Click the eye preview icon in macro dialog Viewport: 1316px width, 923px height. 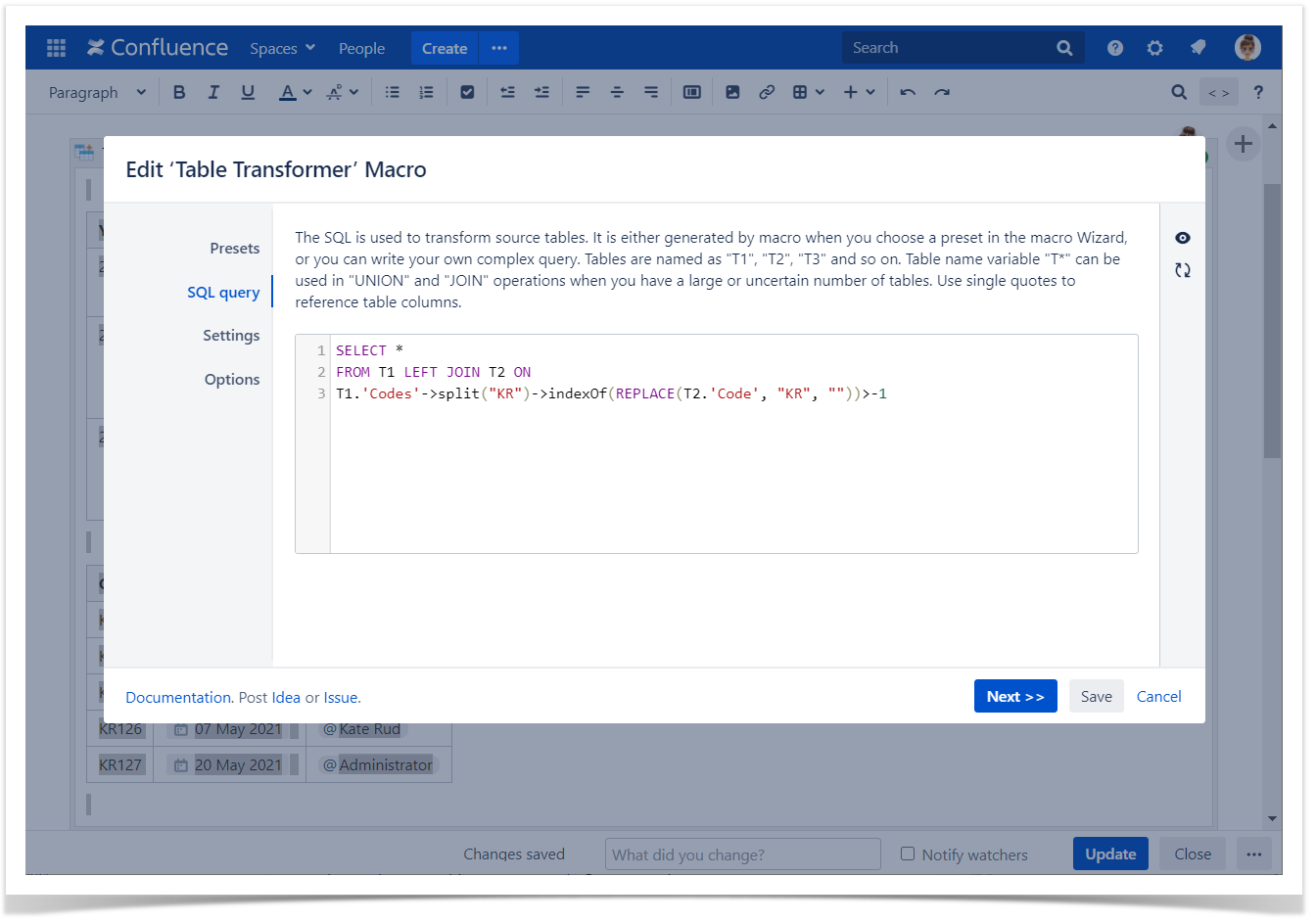click(x=1183, y=238)
